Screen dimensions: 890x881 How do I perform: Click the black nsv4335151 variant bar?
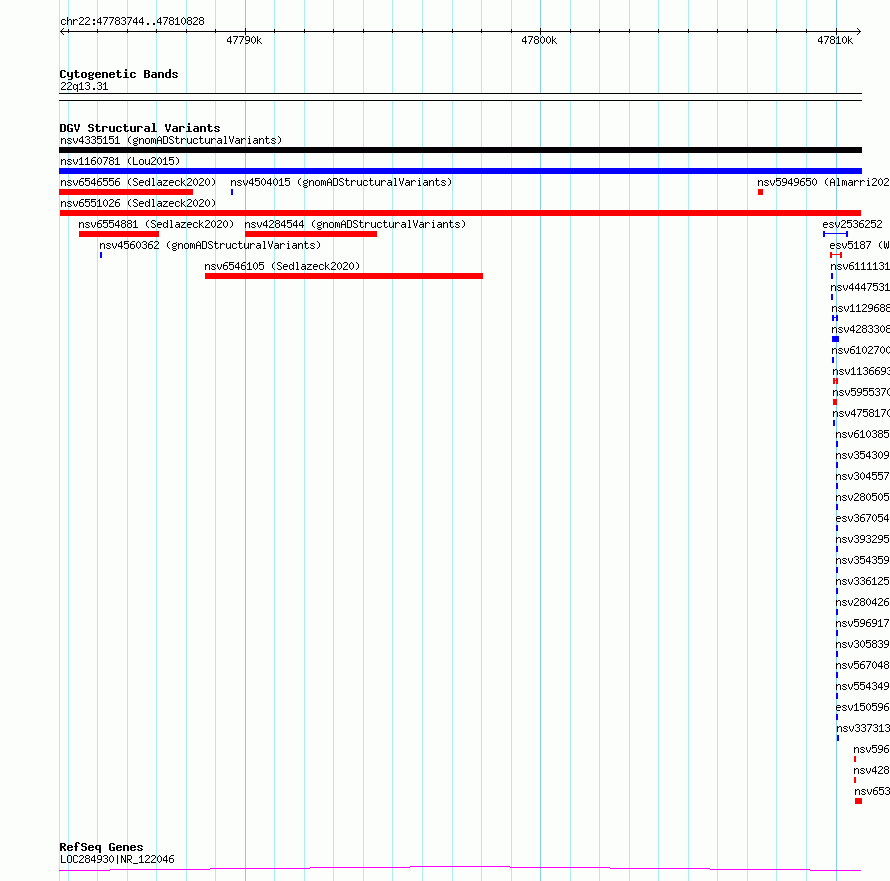pos(460,150)
